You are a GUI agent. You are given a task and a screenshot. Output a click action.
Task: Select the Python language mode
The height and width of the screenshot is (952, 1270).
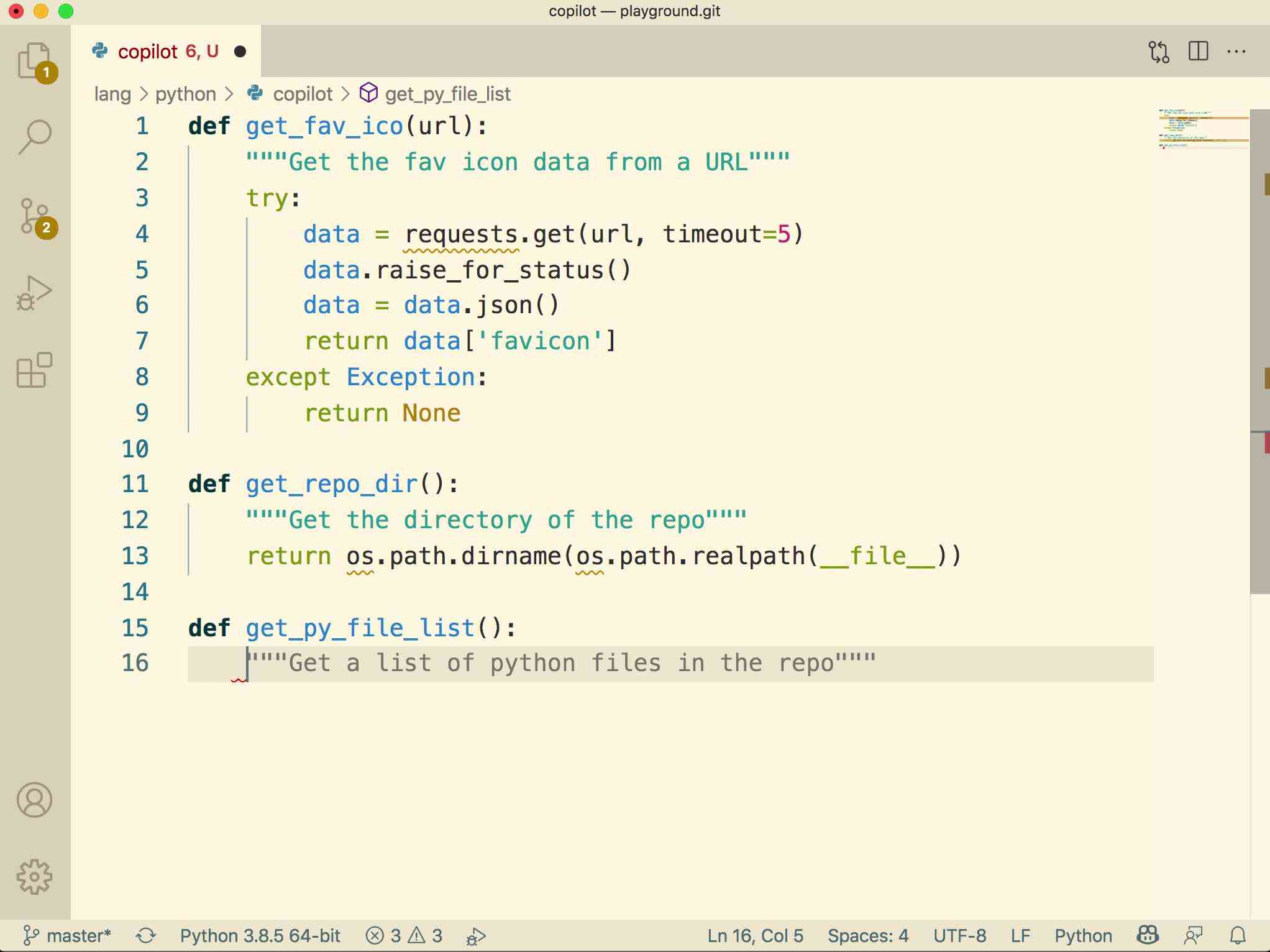pos(1083,936)
